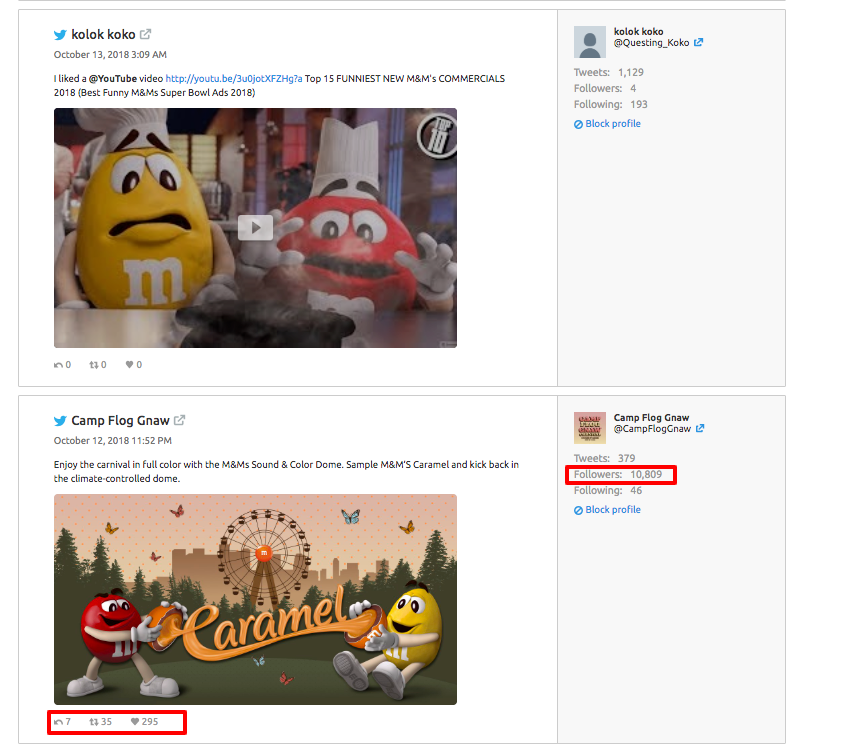Click the retweet icon on kolok koko's tweet

pos(93,364)
